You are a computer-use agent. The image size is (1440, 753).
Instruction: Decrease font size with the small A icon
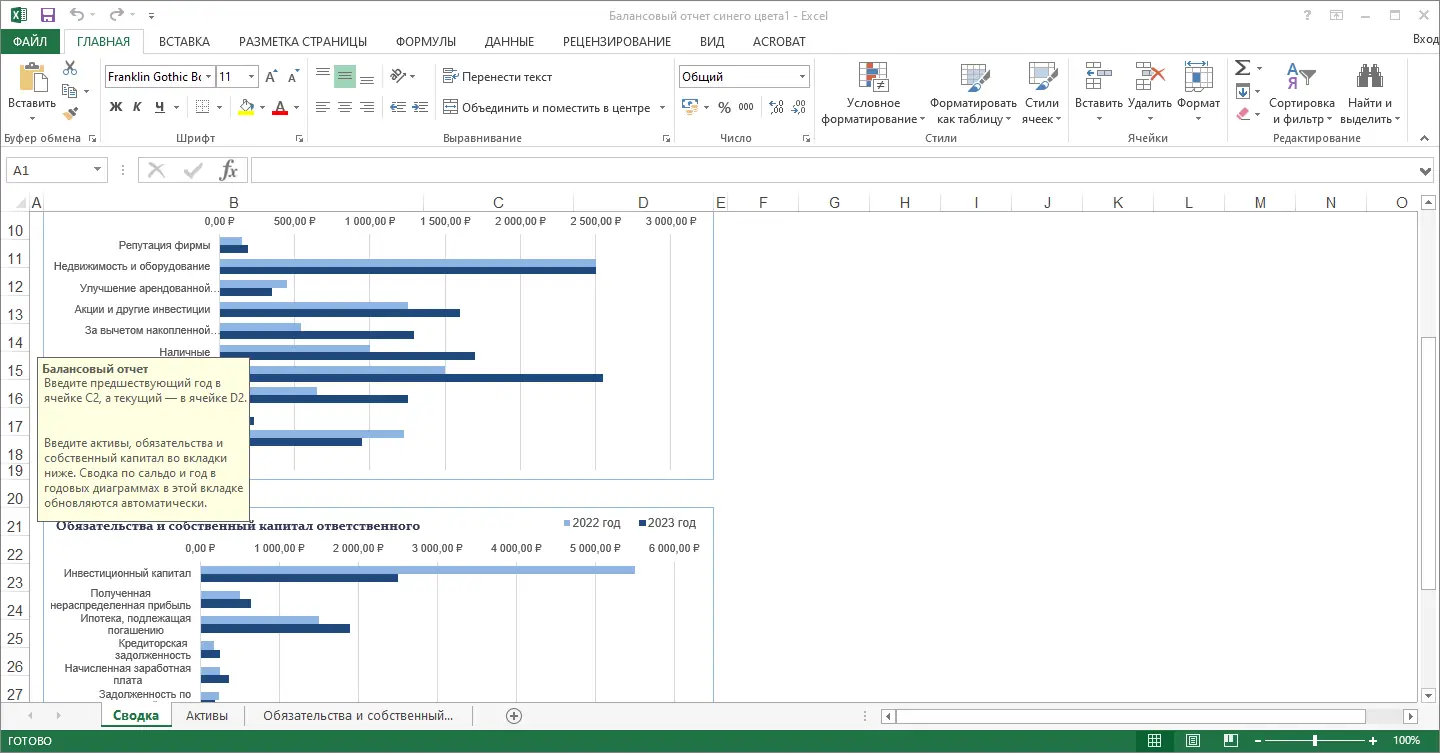(293, 77)
